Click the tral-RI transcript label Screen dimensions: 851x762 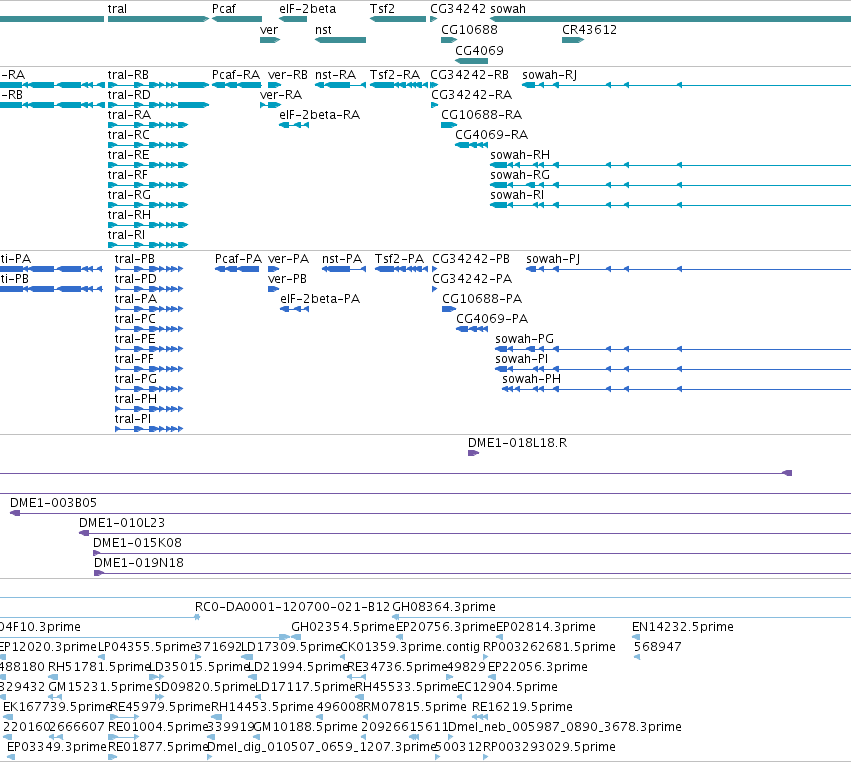(x=126, y=235)
